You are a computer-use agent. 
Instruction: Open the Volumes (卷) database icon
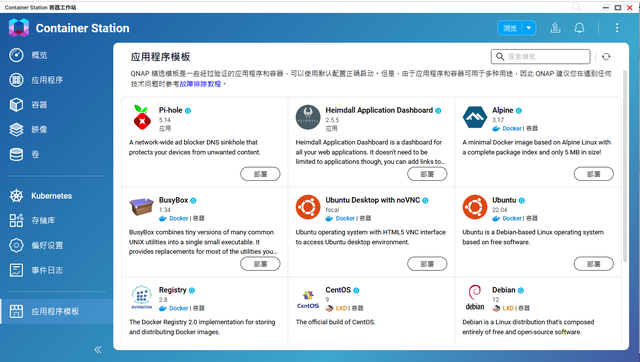(x=16, y=154)
